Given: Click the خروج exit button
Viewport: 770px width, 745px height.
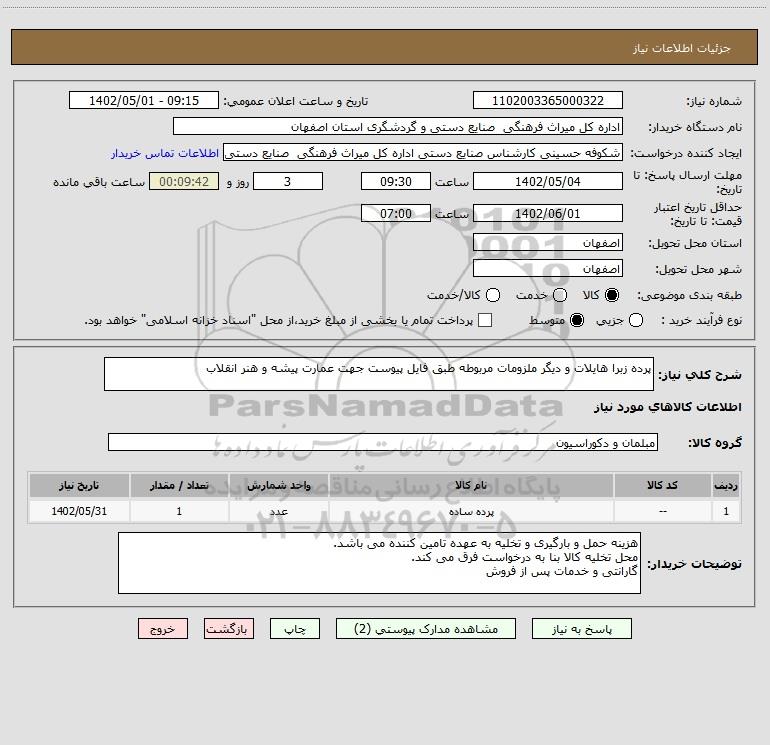Looking at the screenshot, I should click(163, 629).
